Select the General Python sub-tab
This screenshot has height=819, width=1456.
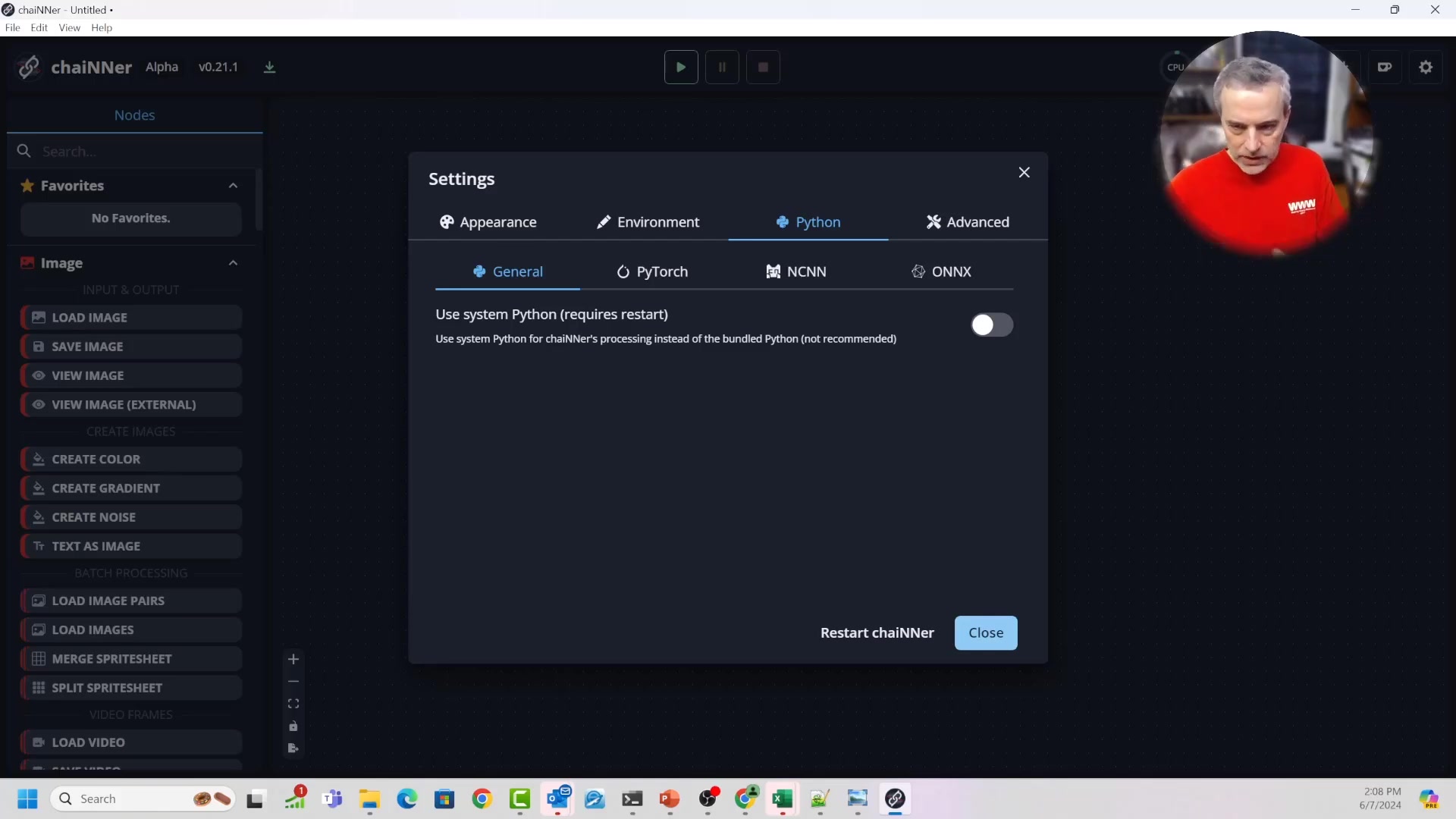click(x=507, y=271)
